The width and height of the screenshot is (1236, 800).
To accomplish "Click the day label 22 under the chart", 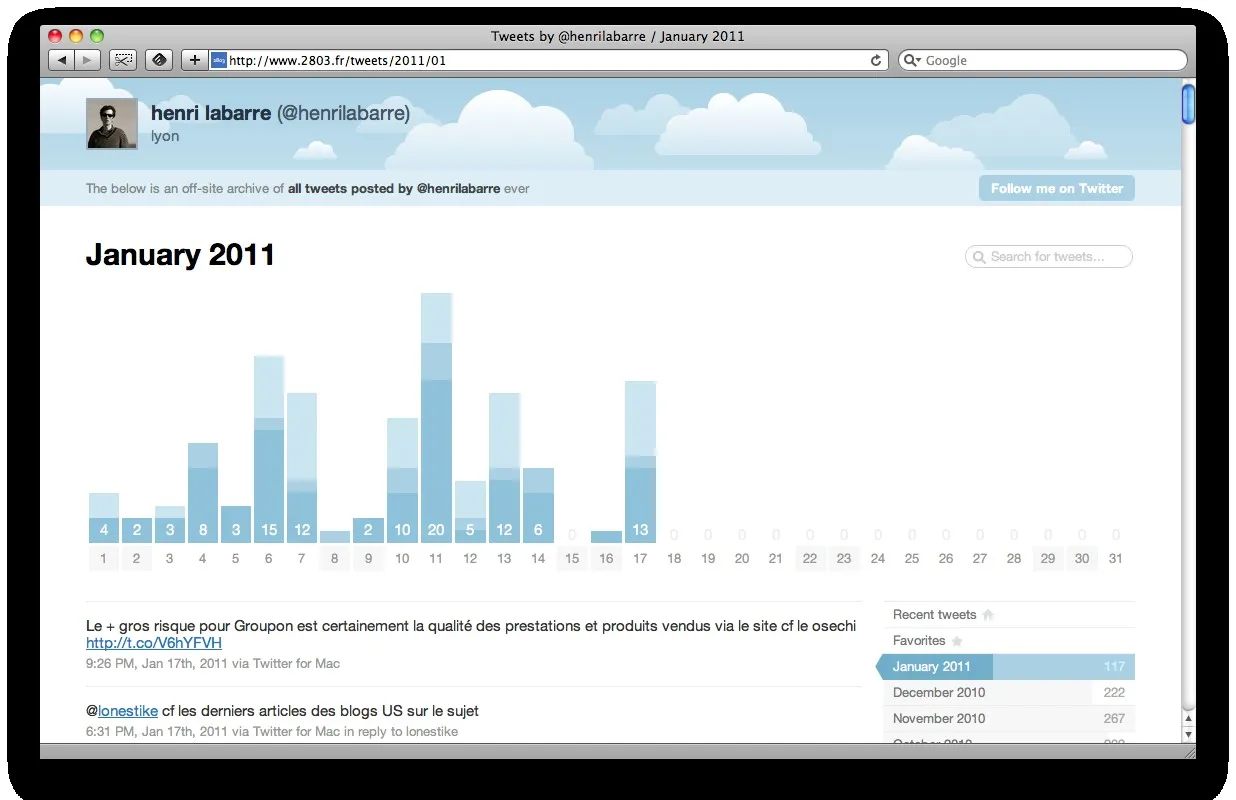I will coord(810,559).
